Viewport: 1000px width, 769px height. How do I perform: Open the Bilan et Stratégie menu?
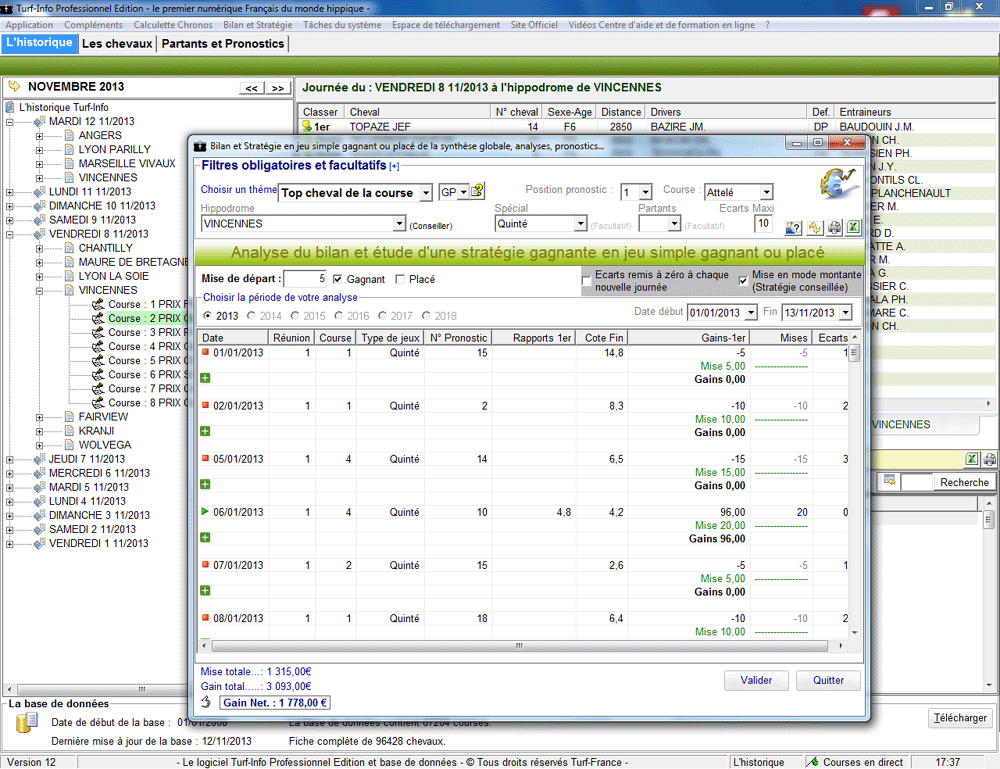tap(258, 25)
